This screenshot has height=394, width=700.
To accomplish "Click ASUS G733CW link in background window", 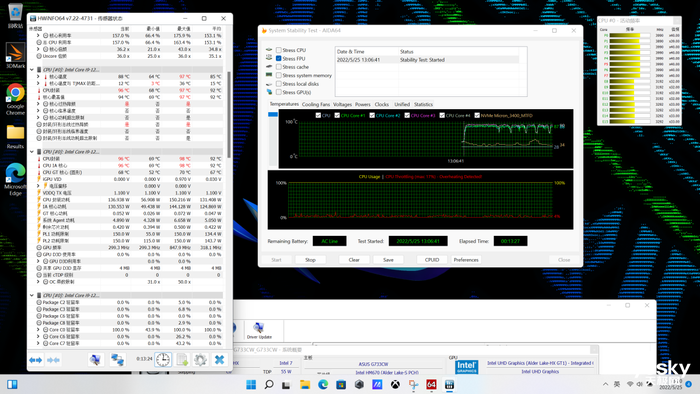I will tap(373, 364).
